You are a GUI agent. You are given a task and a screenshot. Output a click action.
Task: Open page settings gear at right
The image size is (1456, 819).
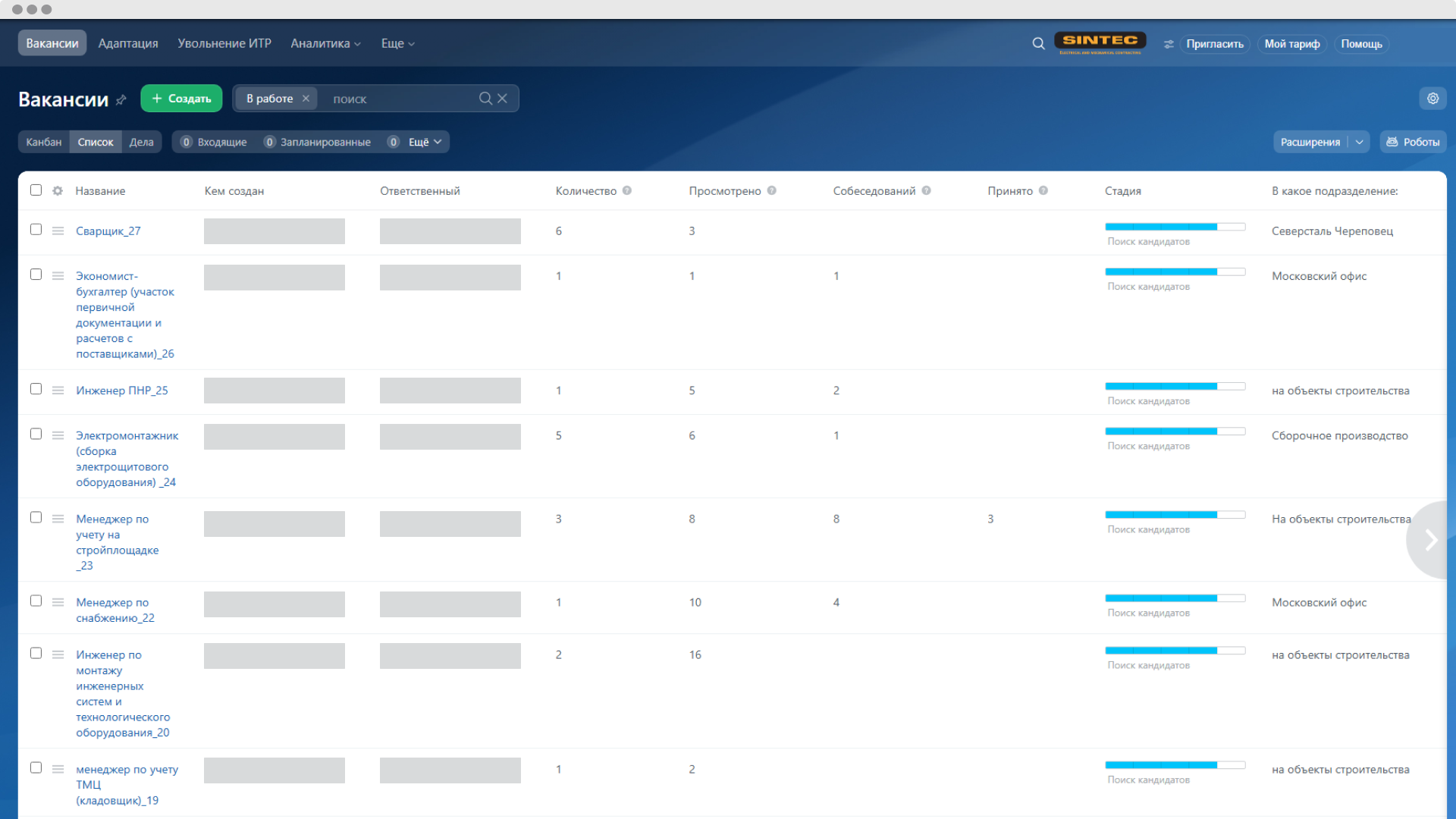click(1432, 99)
